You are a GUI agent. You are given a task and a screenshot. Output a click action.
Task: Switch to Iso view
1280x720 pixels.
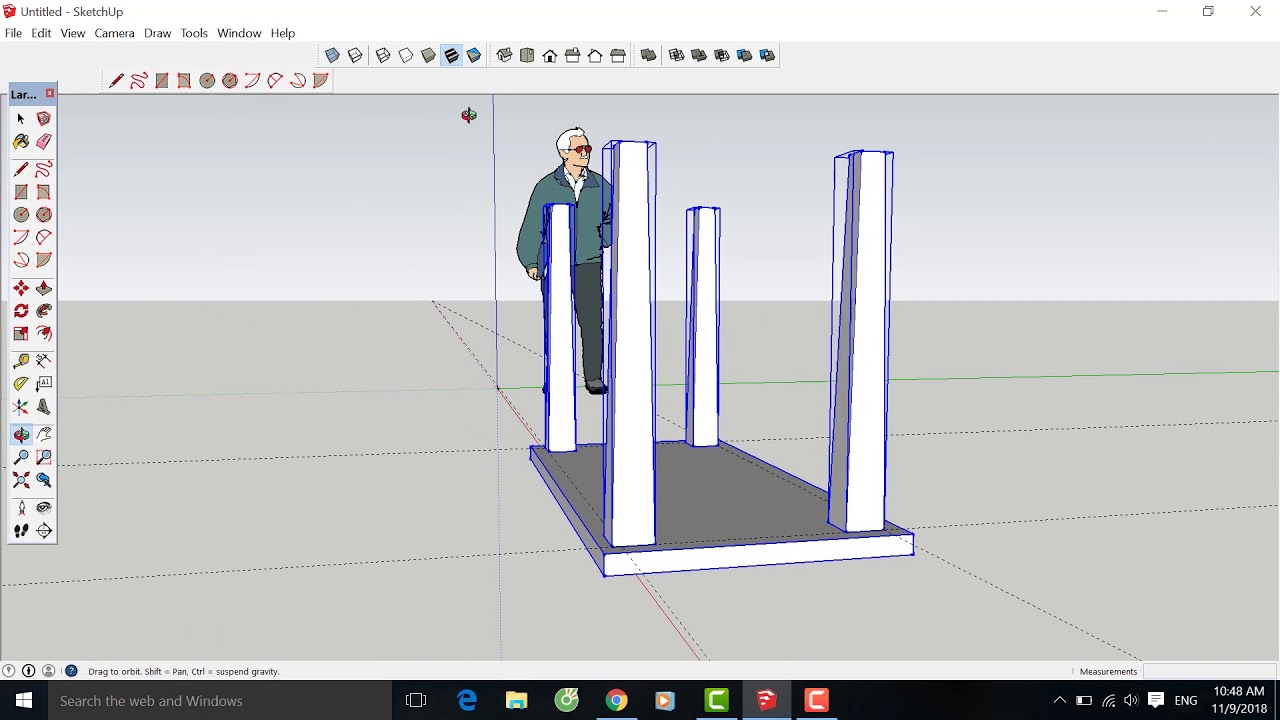504,56
